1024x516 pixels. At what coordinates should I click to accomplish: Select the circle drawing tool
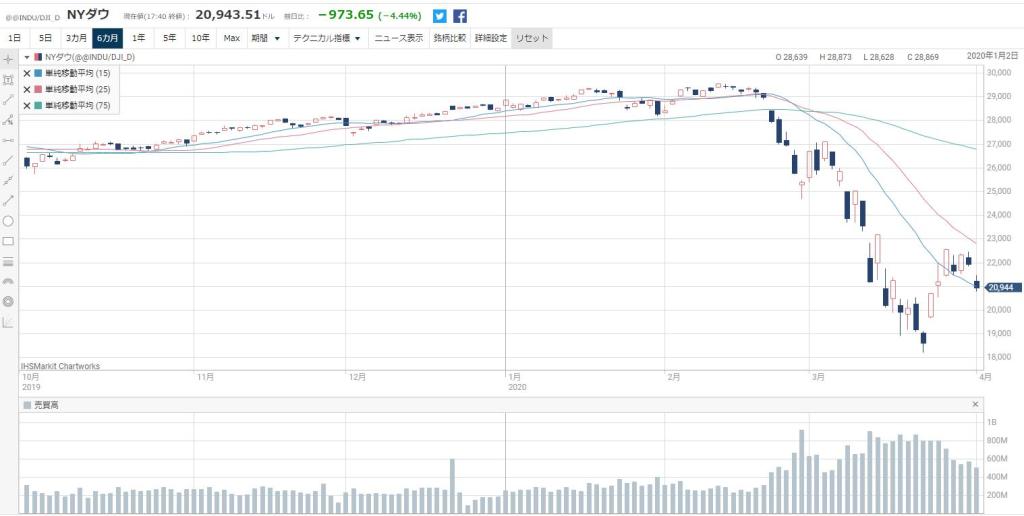(x=8, y=221)
